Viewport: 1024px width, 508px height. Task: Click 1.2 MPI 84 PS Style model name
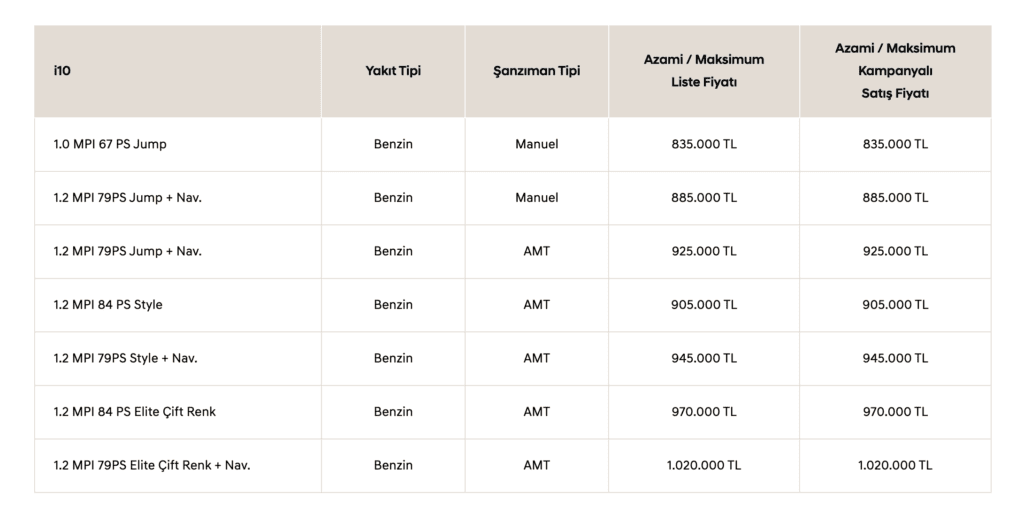pyautogui.click(x=108, y=305)
